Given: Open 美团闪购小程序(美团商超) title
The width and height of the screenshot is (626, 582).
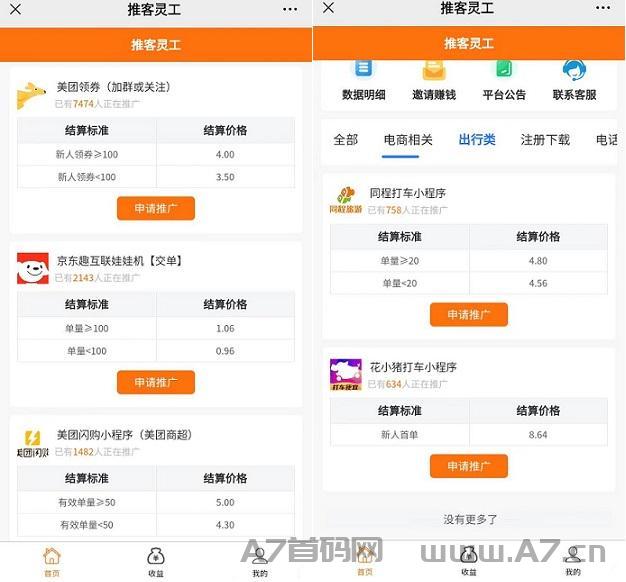Looking at the screenshot, I should pyautogui.click(x=124, y=435).
